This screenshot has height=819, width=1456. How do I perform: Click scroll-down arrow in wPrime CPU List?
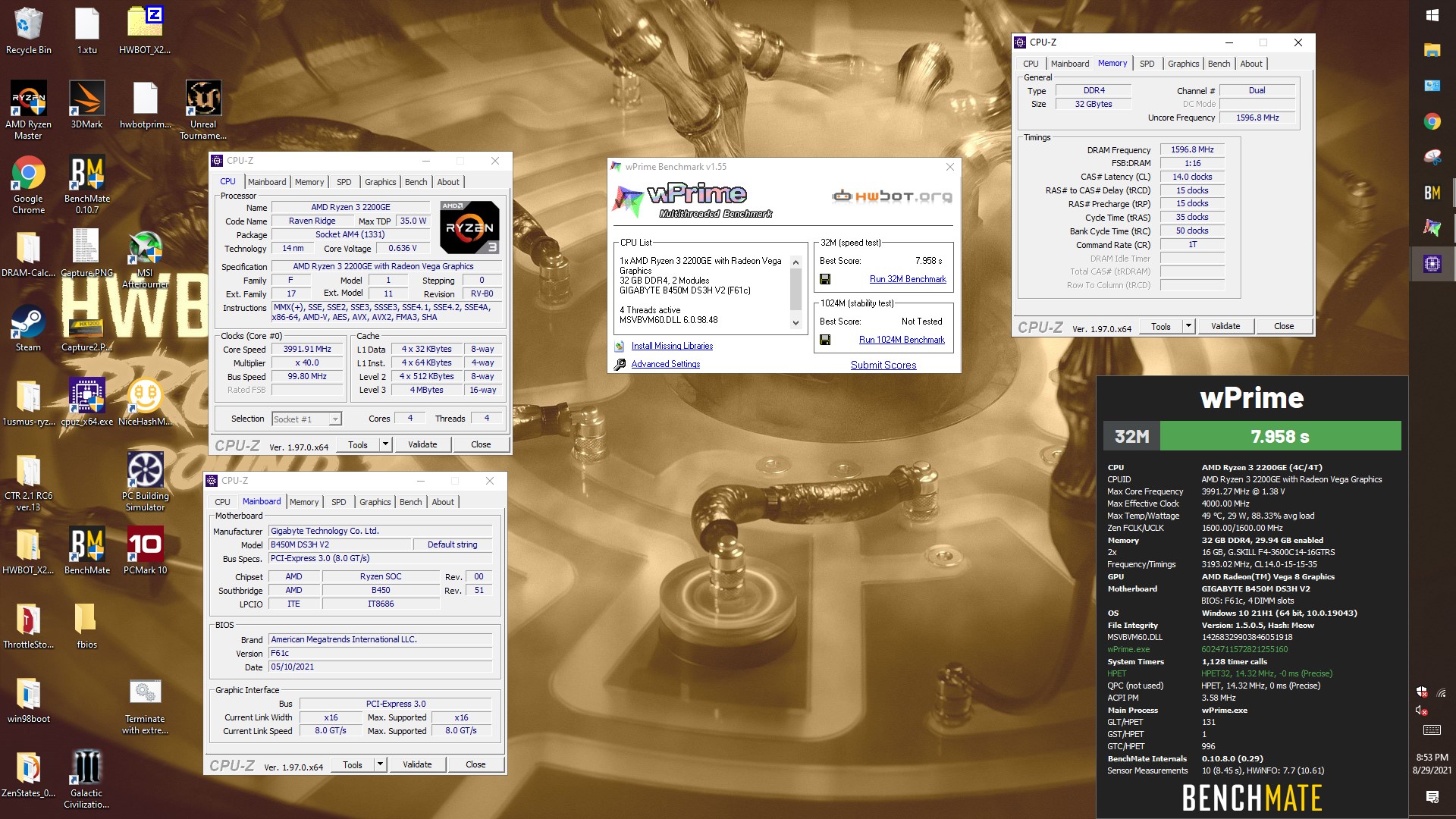[x=795, y=322]
